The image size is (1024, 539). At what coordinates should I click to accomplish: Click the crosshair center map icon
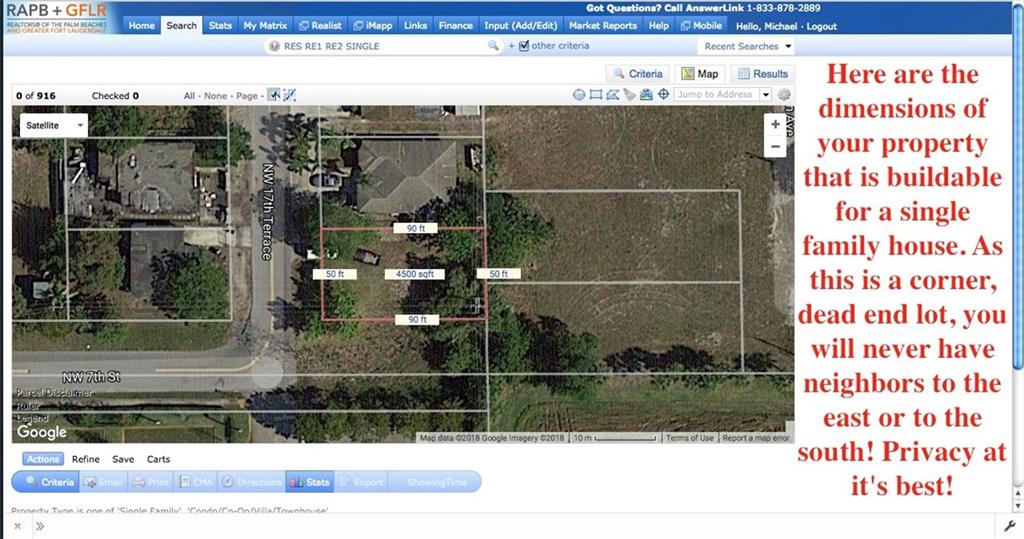(662, 95)
